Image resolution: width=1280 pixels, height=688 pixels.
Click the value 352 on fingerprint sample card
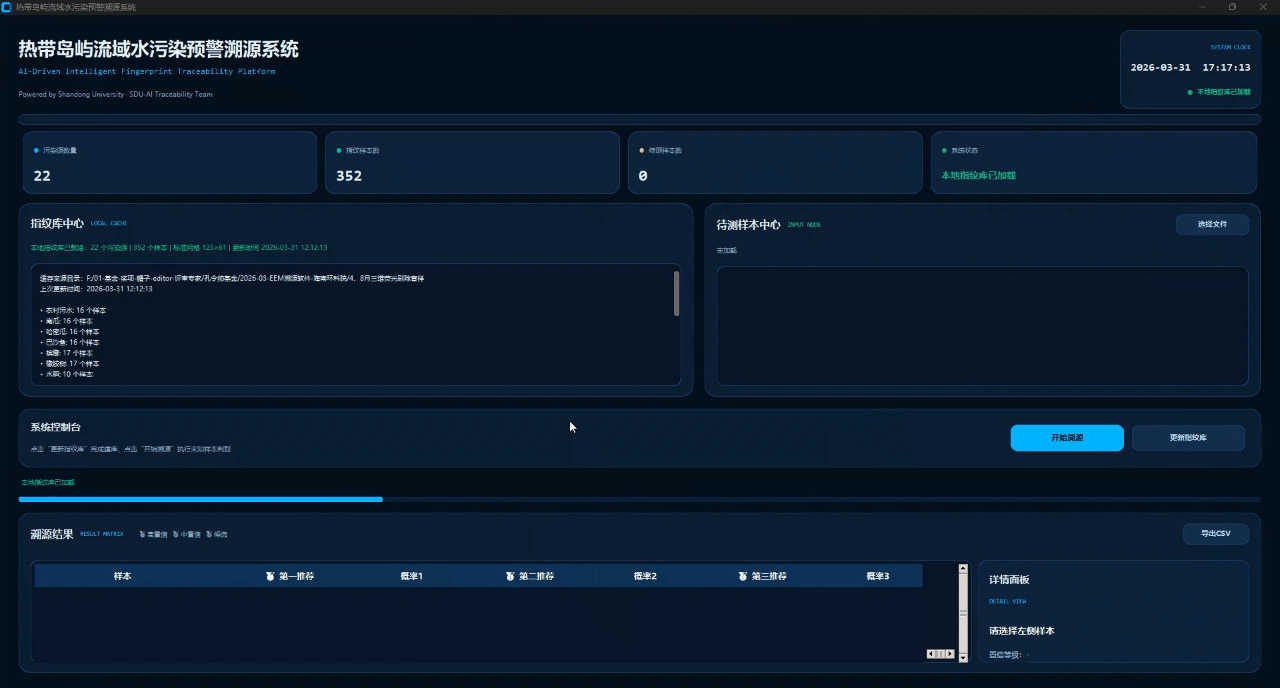tap(349, 175)
